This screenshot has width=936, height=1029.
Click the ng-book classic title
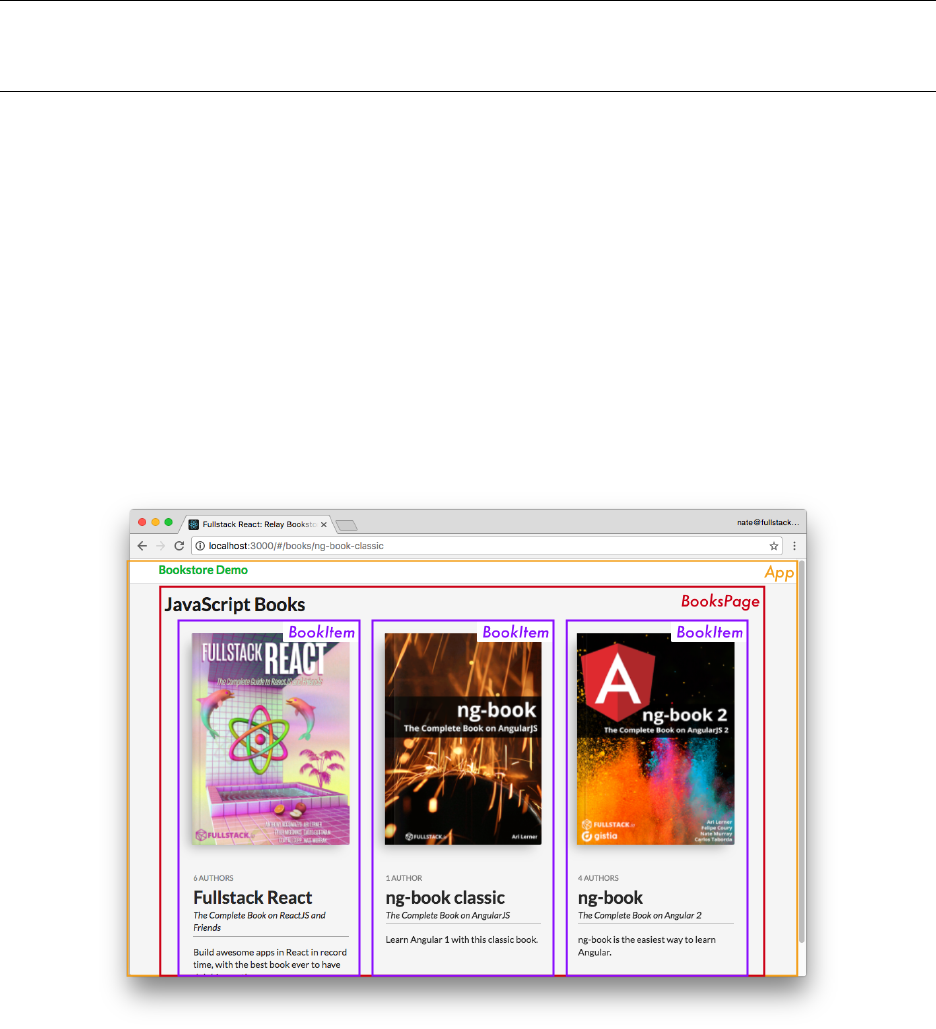click(x=445, y=898)
